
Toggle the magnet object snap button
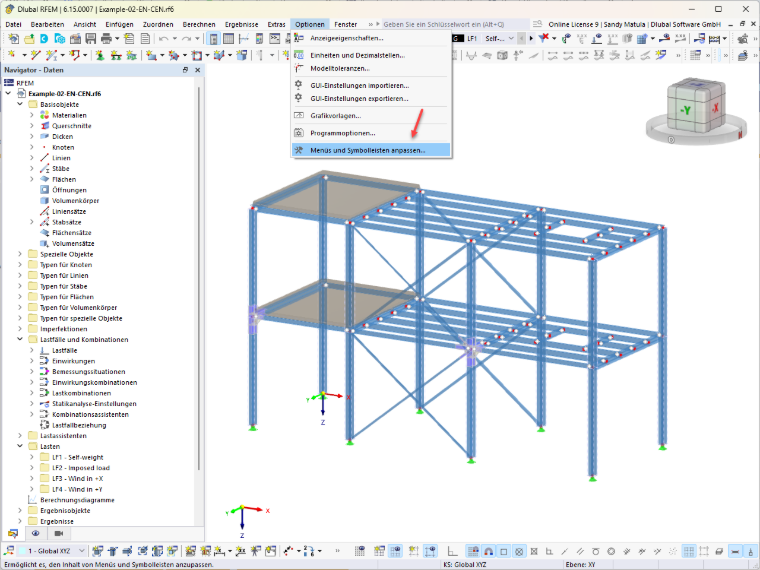[x=489, y=551]
